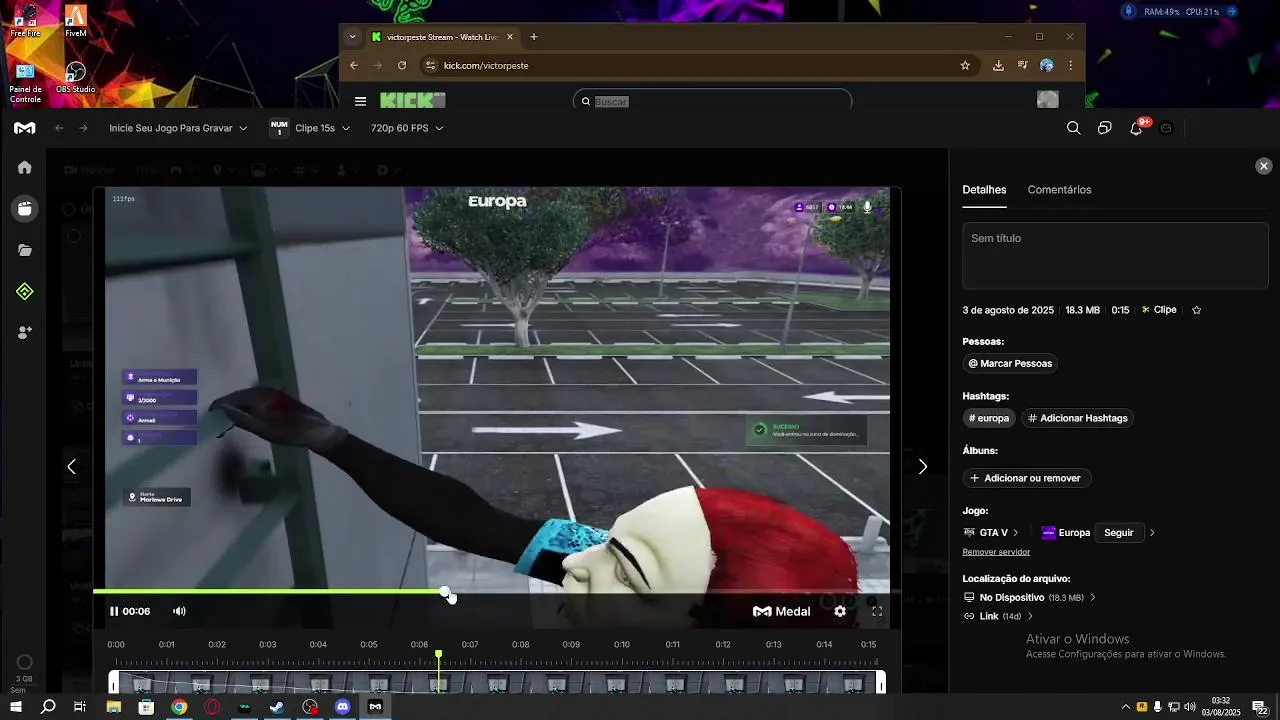Favorite the clip with the star icon

(x=1196, y=310)
